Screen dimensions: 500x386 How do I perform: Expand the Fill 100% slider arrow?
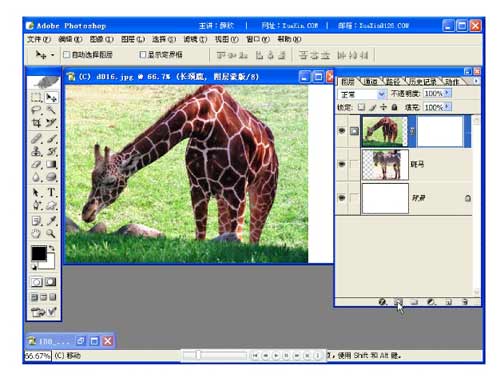point(447,107)
